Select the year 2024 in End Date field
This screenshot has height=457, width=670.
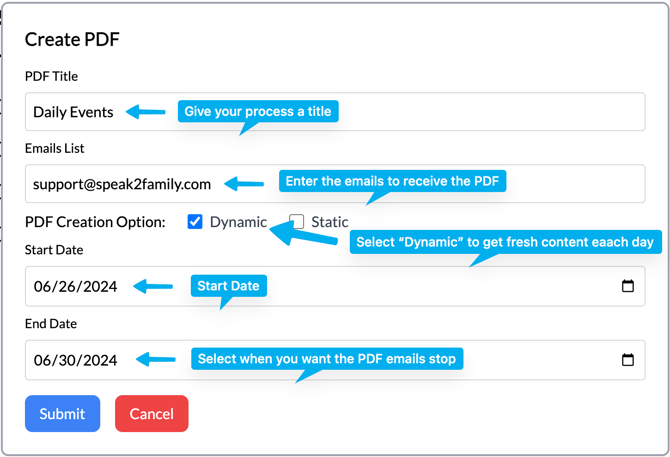(100, 360)
